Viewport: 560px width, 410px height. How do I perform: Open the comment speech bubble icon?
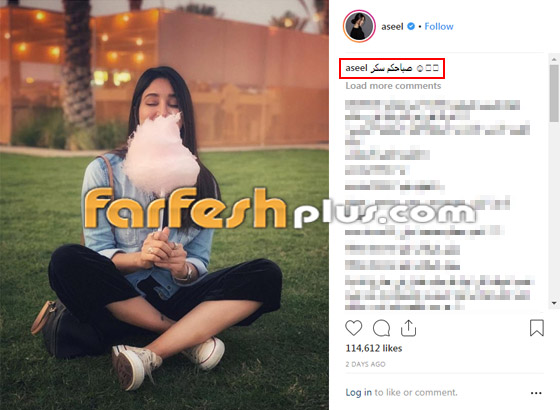pyautogui.click(x=381, y=328)
